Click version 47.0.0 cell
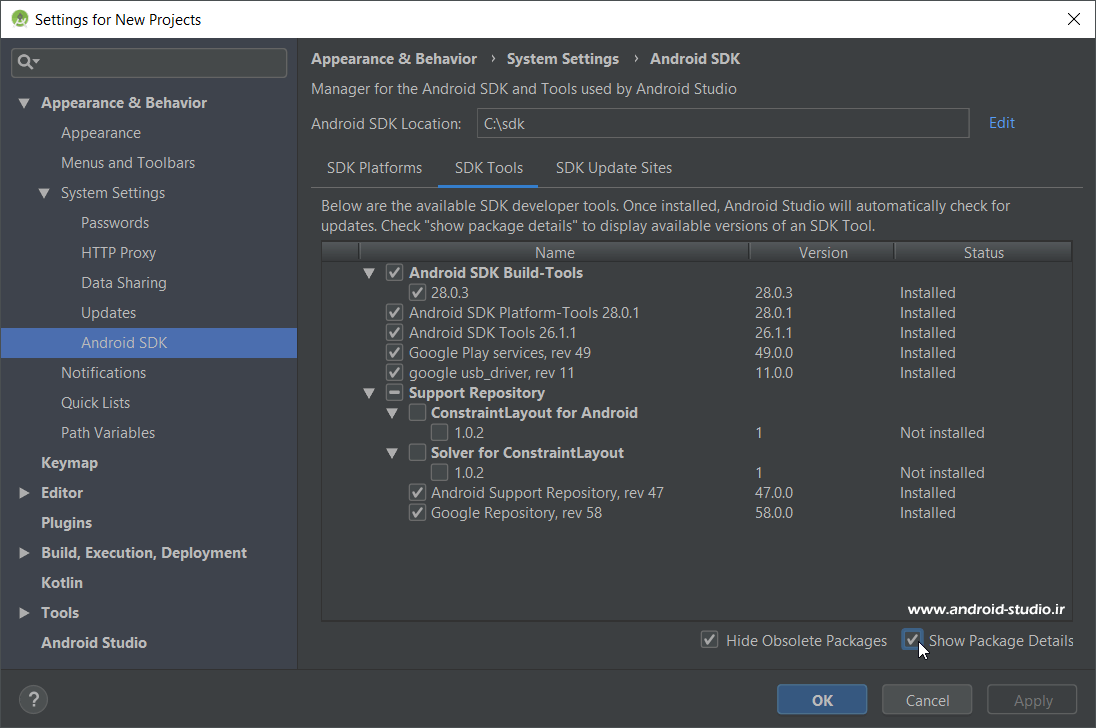The image size is (1096, 728). point(774,493)
